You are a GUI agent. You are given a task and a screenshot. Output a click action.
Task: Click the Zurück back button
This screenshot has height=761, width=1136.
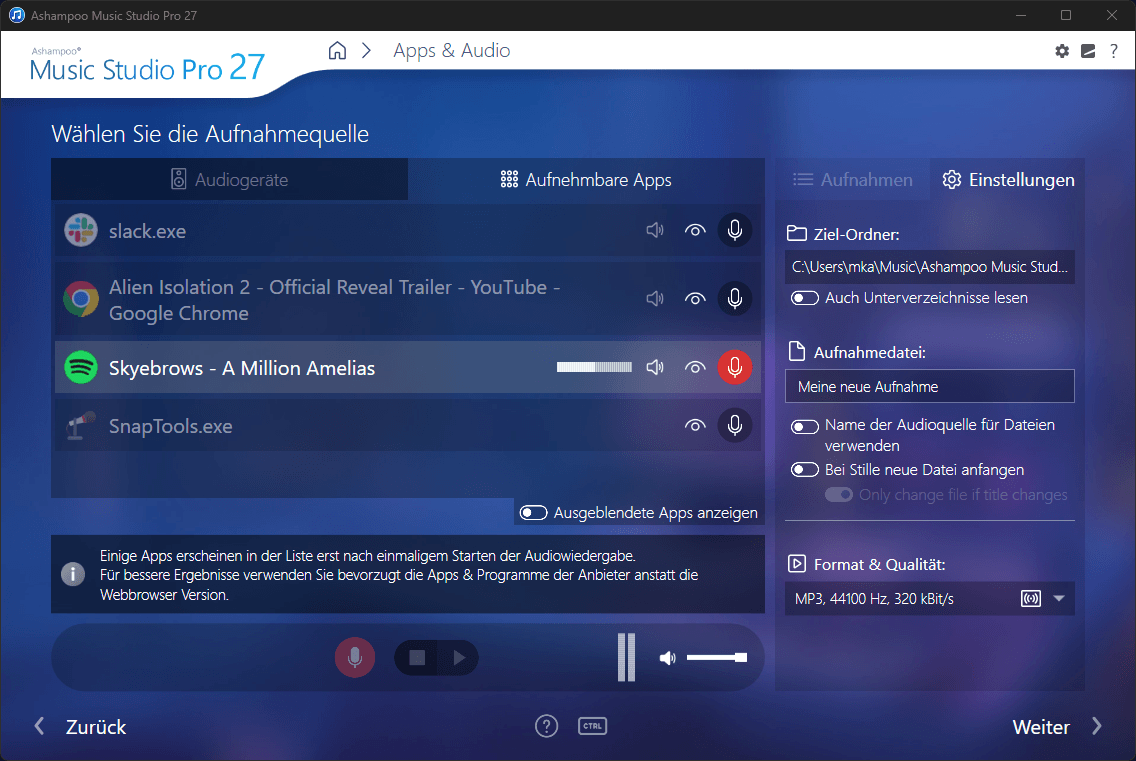click(x=80, y=727)
